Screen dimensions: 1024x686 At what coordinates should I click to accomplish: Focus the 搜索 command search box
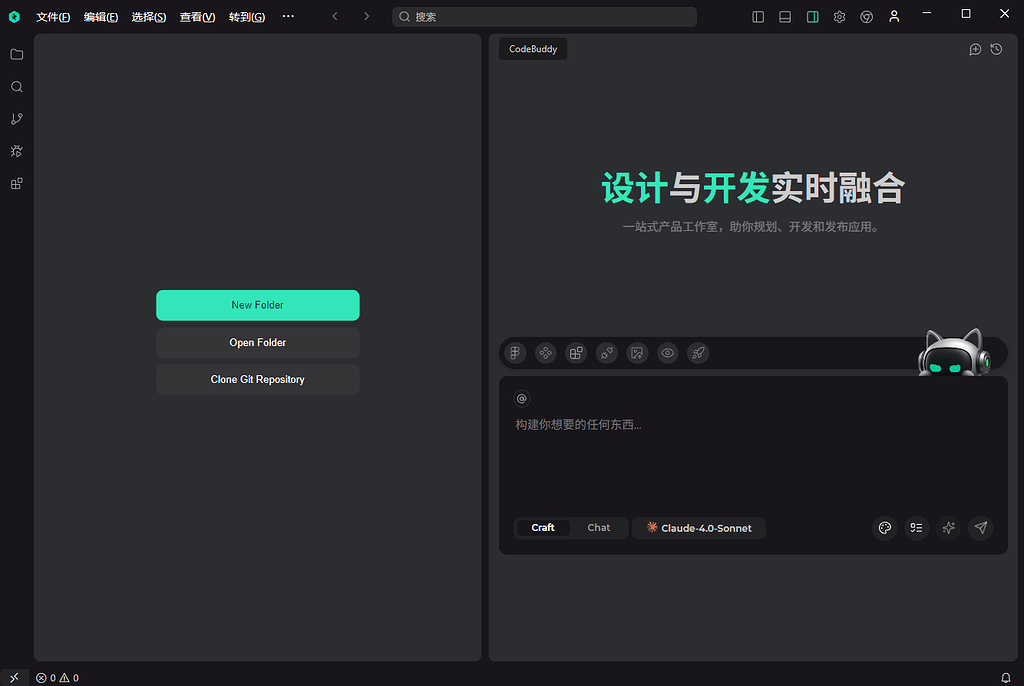(544, 17)
